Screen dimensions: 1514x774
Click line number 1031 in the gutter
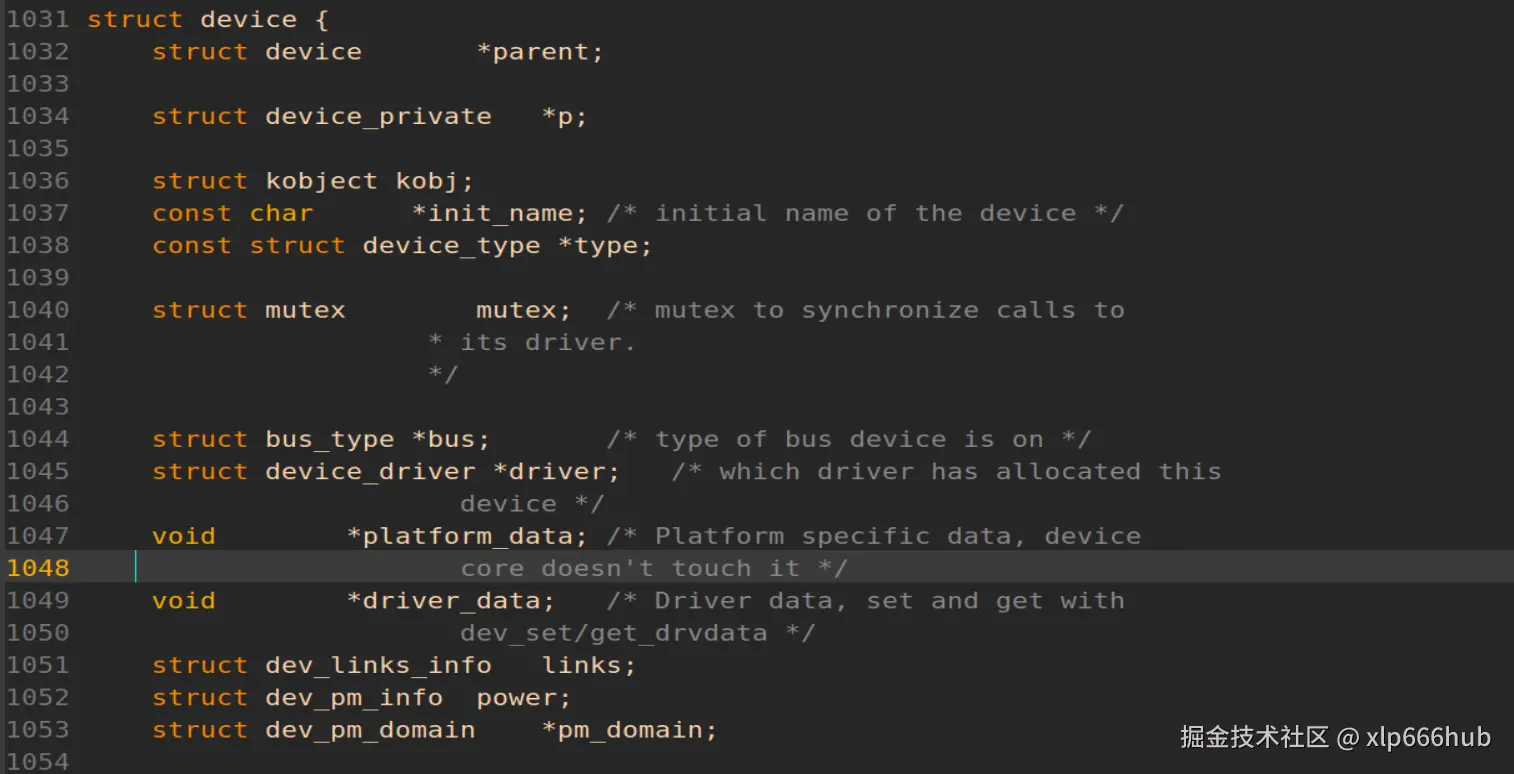coord(38,19)
